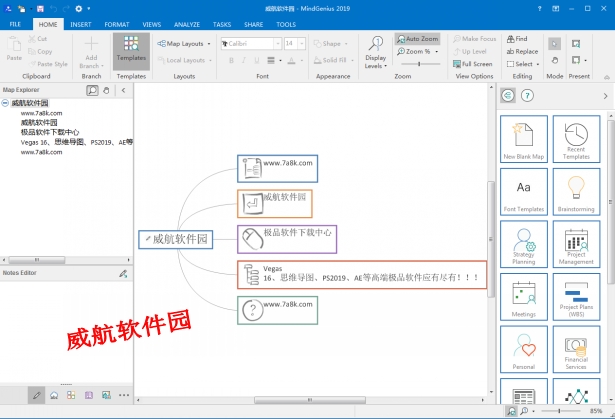This screenshot has width=615, height=419.
Task: Open the Templates gallery button
Action: pos(131,51)
